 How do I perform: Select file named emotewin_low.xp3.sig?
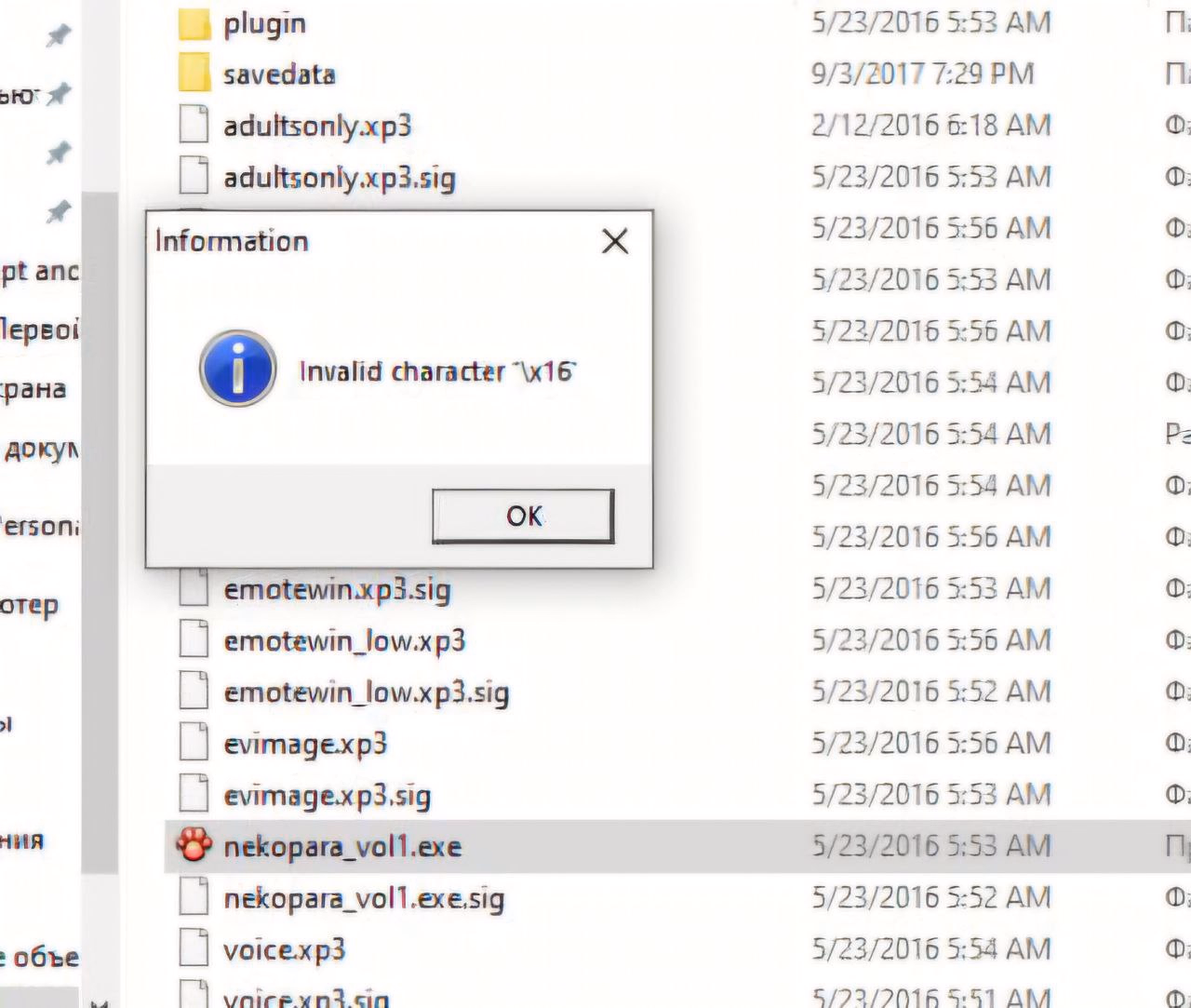tap(367, 692)
